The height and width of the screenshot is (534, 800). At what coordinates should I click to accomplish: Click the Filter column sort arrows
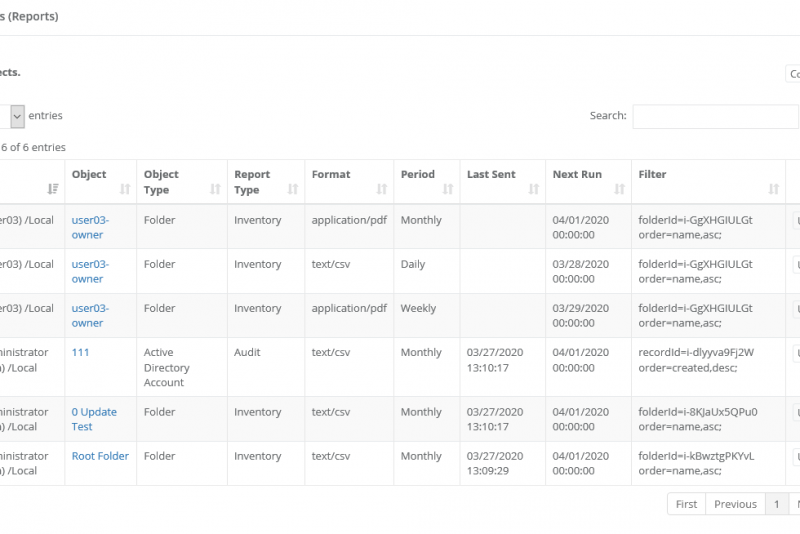pyautogui.click(x=773, y=189)
